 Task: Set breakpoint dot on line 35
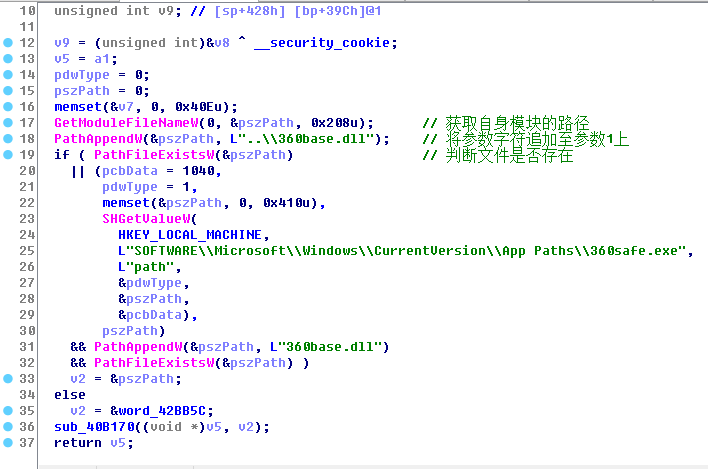click(x=8, y=411)
